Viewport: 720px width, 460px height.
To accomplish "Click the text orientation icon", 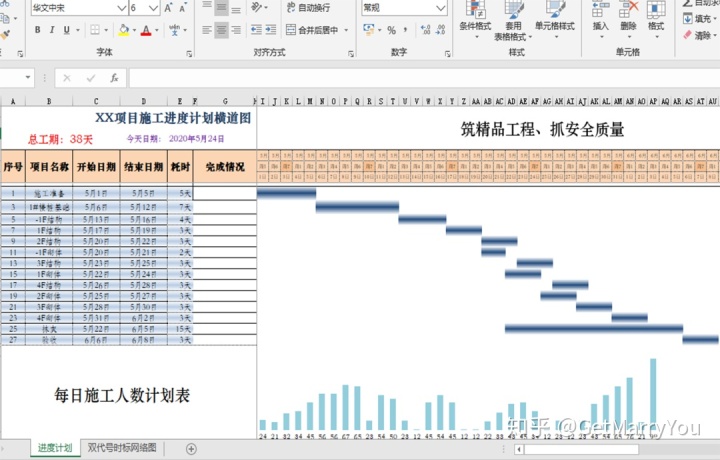I will pos(256,7).
